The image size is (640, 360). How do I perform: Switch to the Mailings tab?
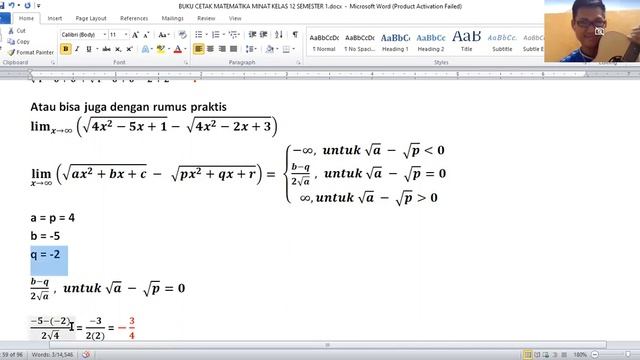tap(172, 18)
